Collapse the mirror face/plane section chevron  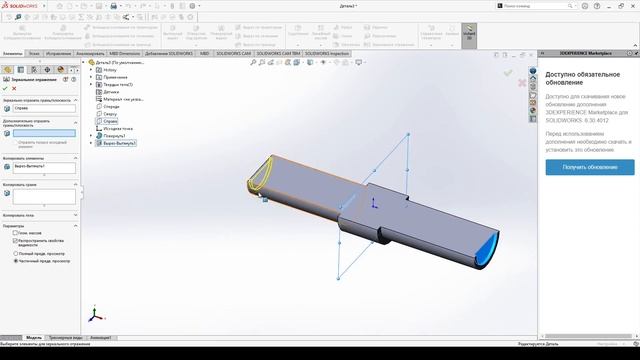76,100
